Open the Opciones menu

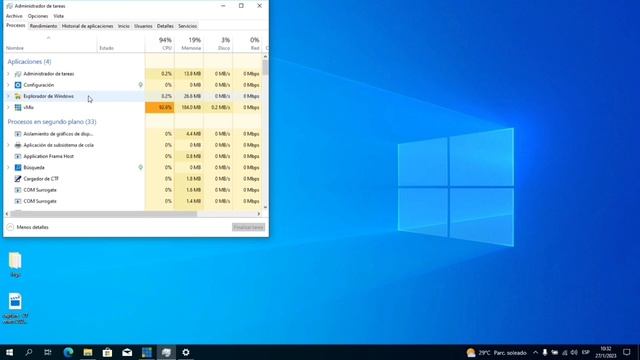click(x=38, y=16)
